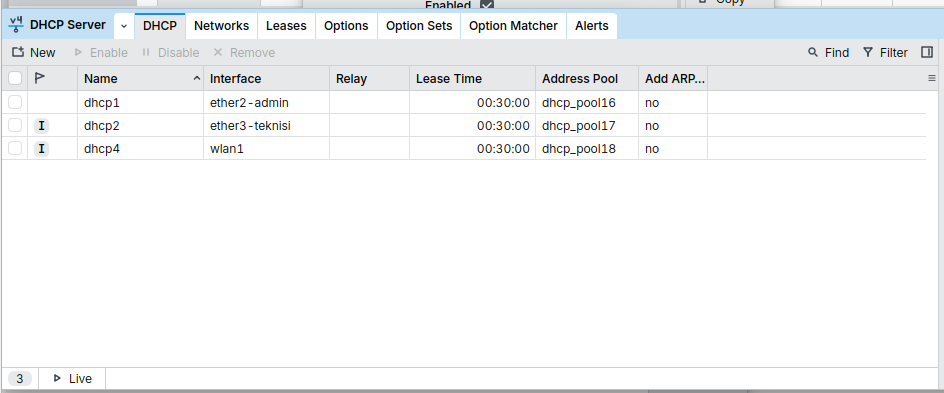The height and width of the screenshot is (393, 944).
Task: Open the column settings menu icon
Action: pyautogui.click(x=932, y=78)
